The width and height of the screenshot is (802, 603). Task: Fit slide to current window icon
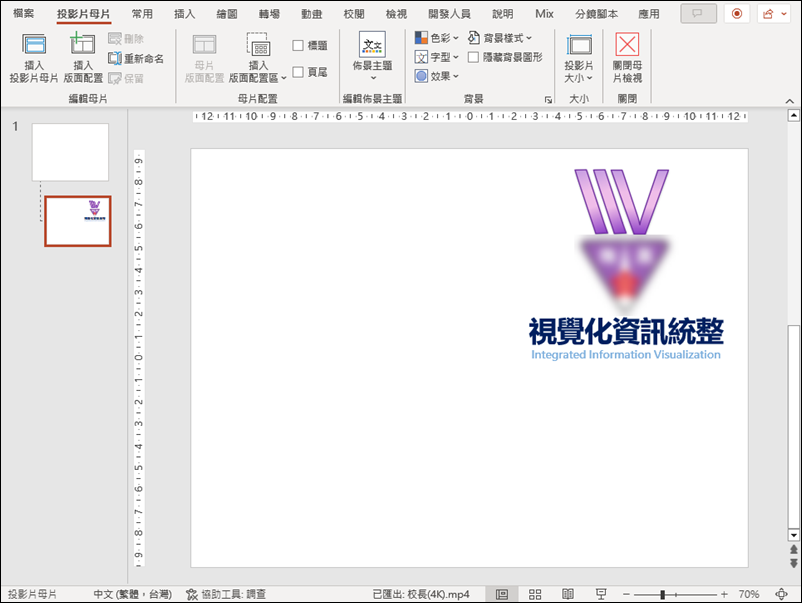782,594
